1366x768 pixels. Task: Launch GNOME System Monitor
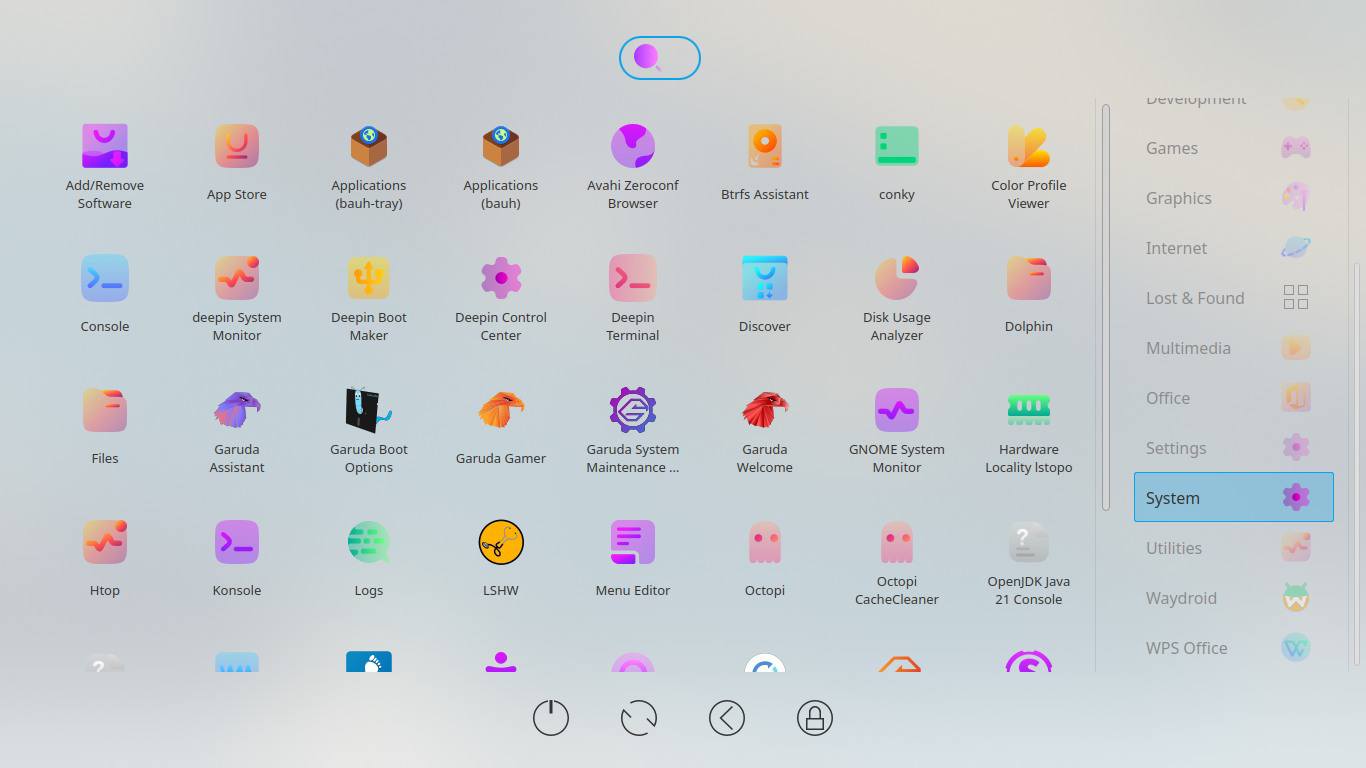click(897, 429)
